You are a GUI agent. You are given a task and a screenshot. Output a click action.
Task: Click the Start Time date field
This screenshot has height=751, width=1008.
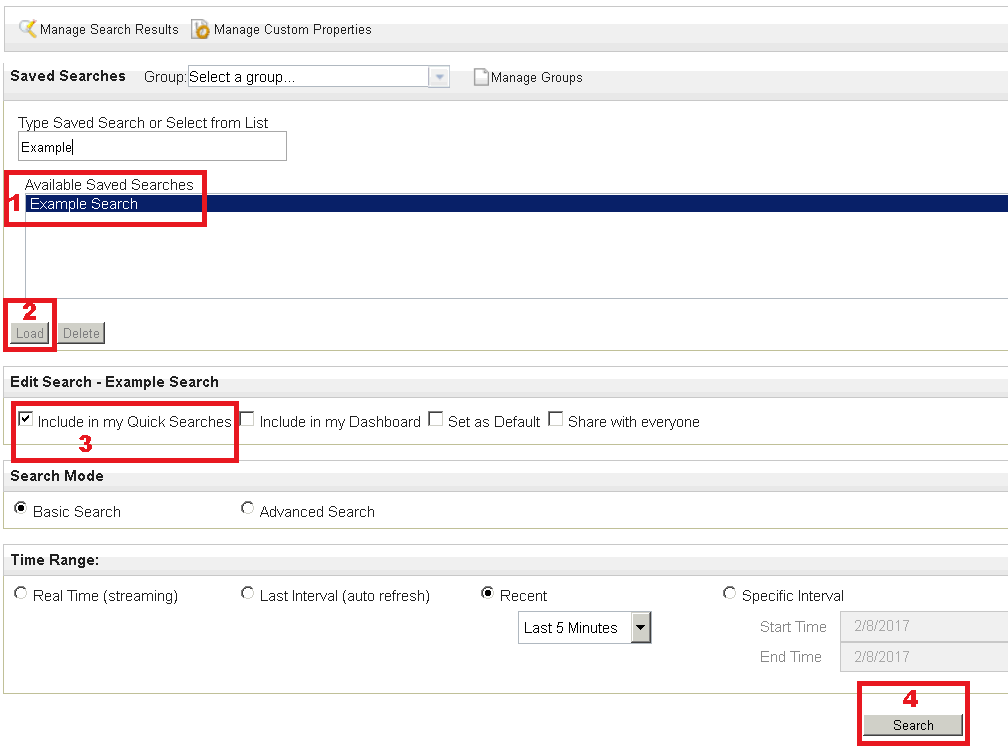[x=924, y=626]
